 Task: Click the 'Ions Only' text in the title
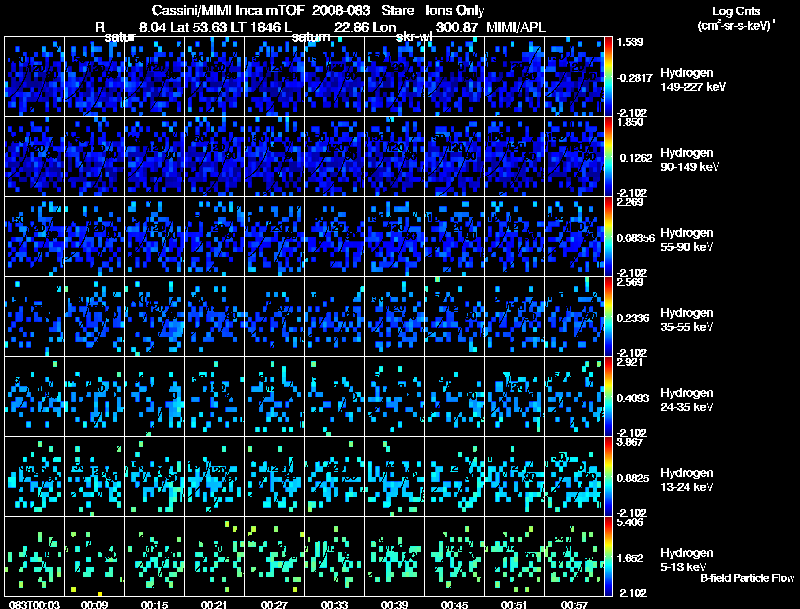pyautogui.click(x=455, y=10)
